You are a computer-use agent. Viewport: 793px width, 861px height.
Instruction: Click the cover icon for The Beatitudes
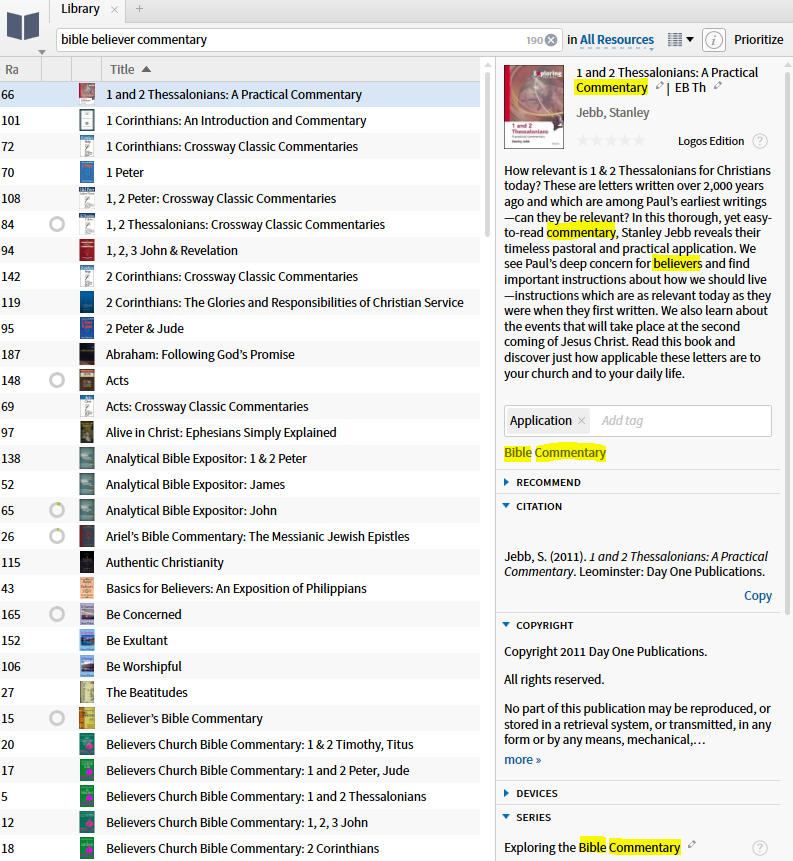coord(87,692)
